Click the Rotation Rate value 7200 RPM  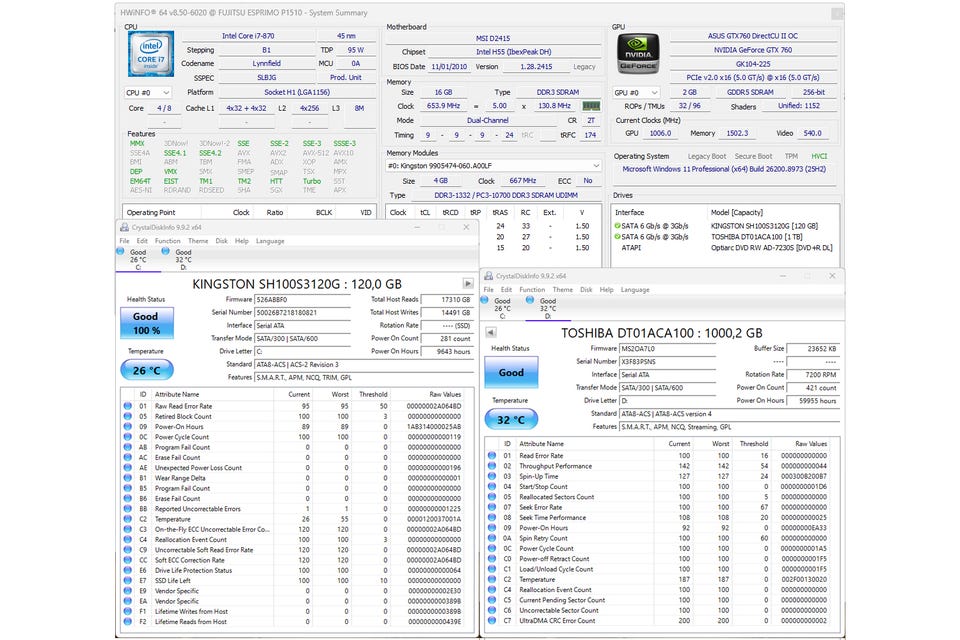pyautogui.click(x=813, y=374)
